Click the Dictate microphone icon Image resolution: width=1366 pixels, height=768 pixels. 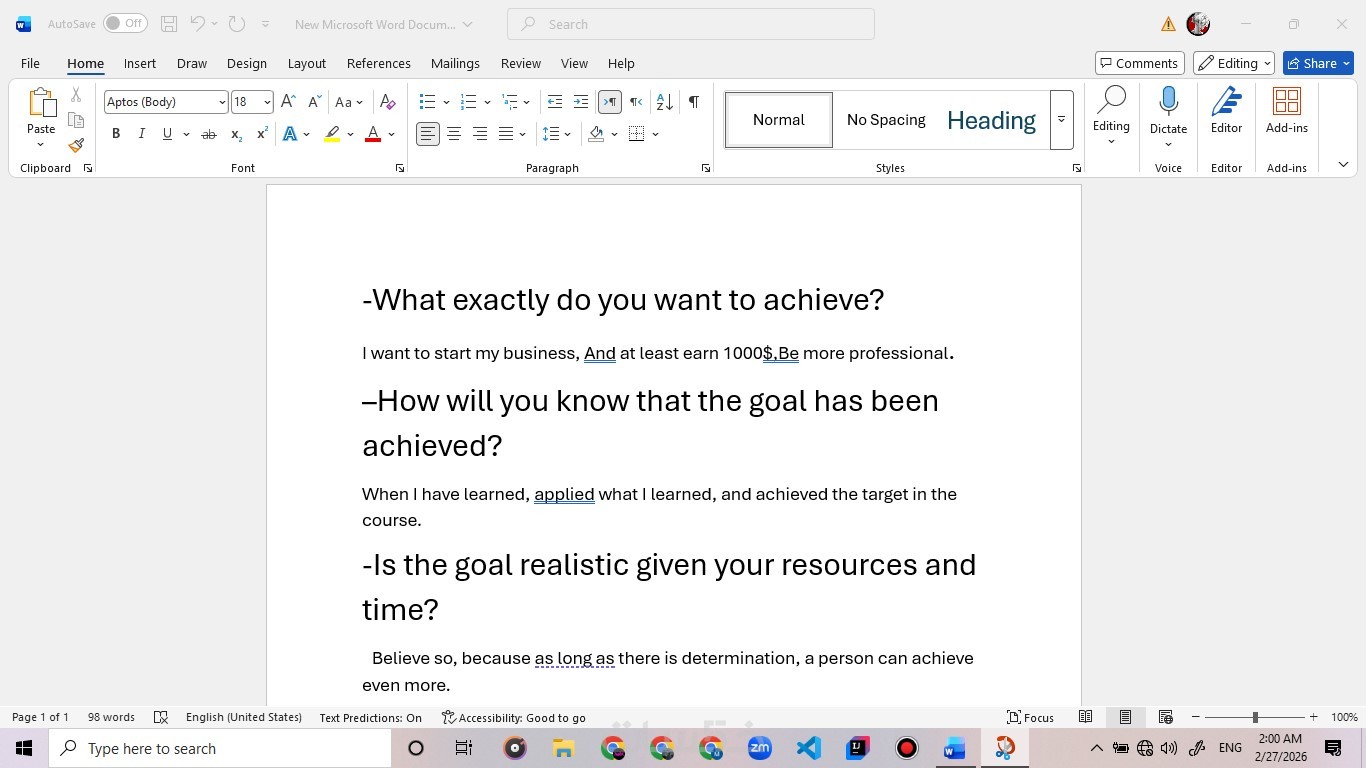(1168, 102)
